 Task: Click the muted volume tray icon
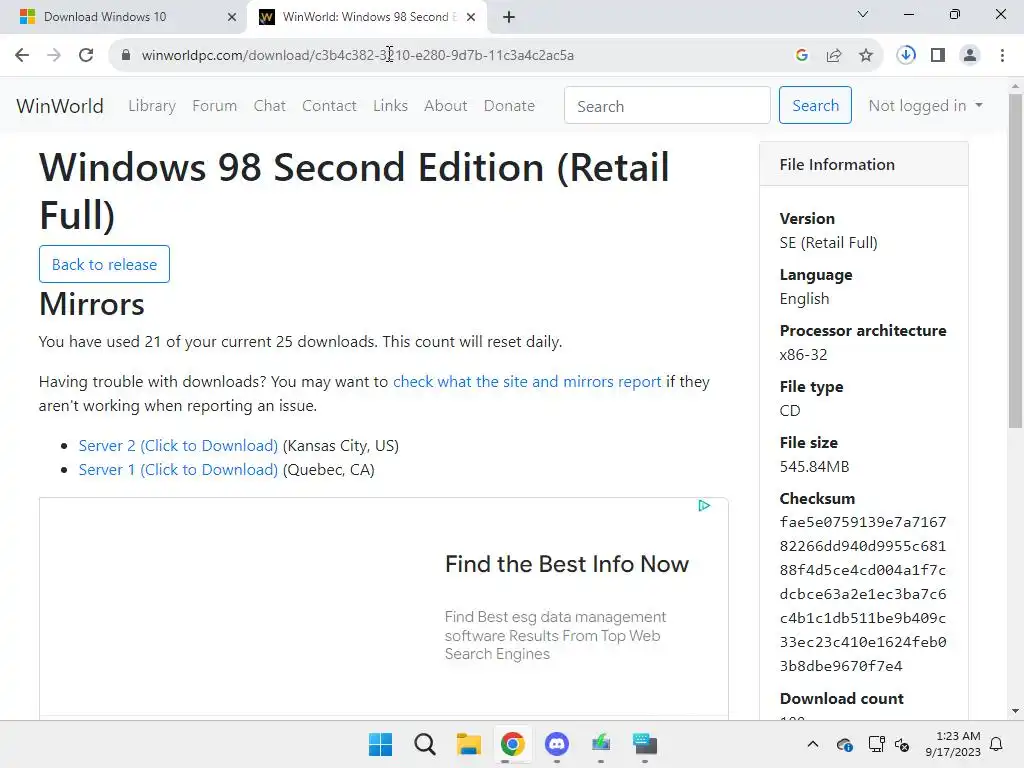pyautogui.click(x=902, y=744)
